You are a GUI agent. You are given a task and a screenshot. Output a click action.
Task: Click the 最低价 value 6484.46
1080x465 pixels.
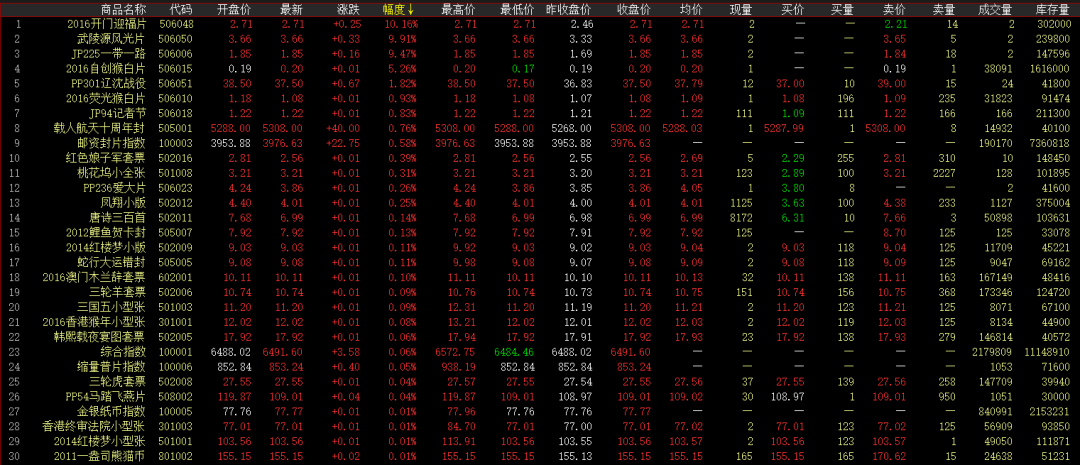[514, 352]
